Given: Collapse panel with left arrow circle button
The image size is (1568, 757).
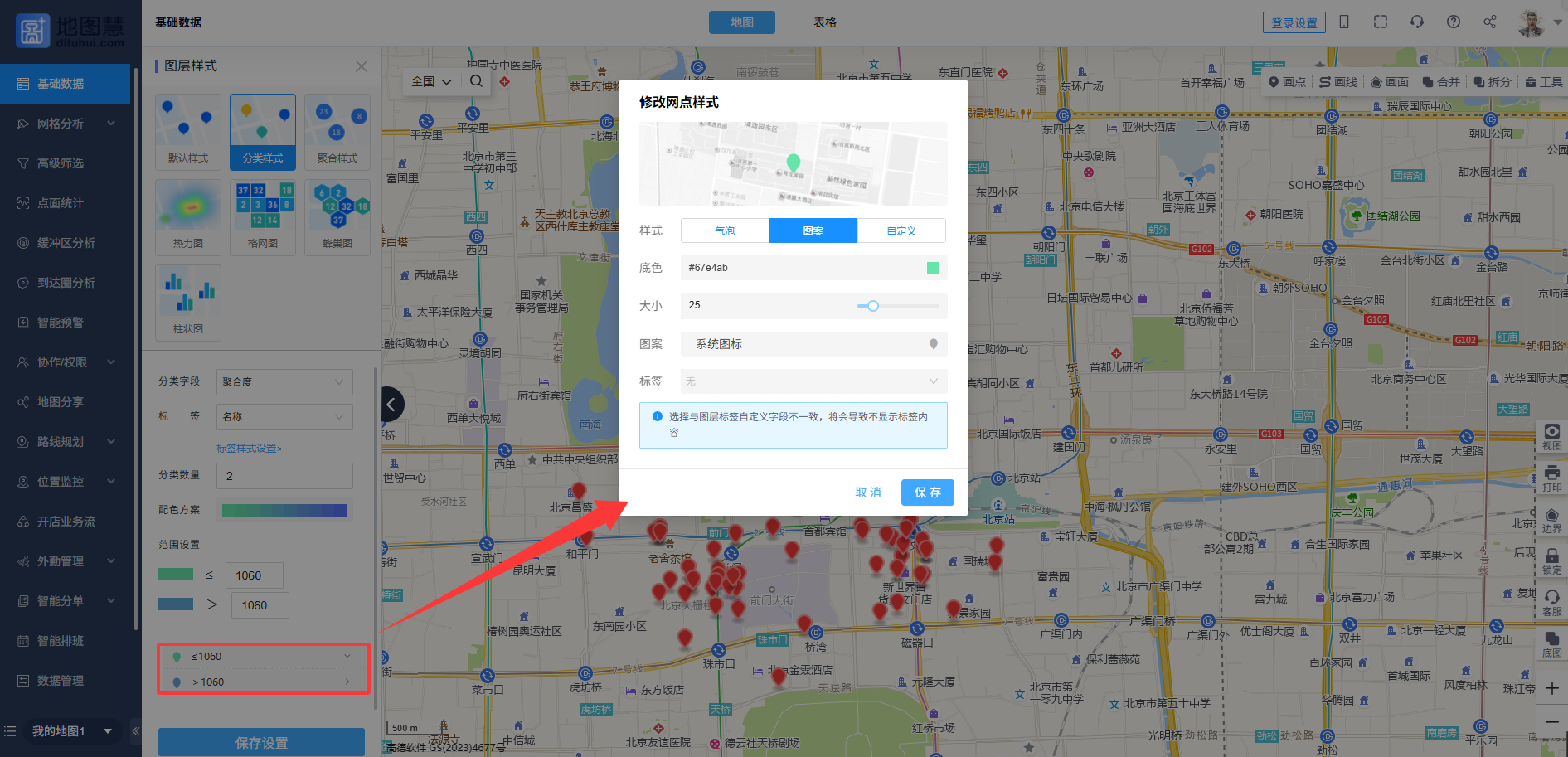Looking at the screenshot, I should 392,404.
